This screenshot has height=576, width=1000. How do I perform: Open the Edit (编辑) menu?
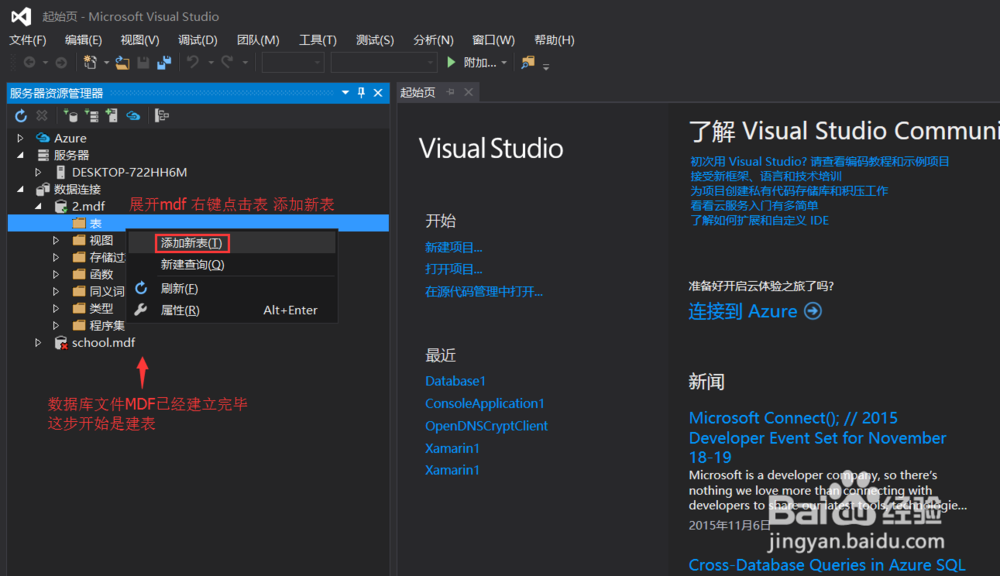pos(84,40)
